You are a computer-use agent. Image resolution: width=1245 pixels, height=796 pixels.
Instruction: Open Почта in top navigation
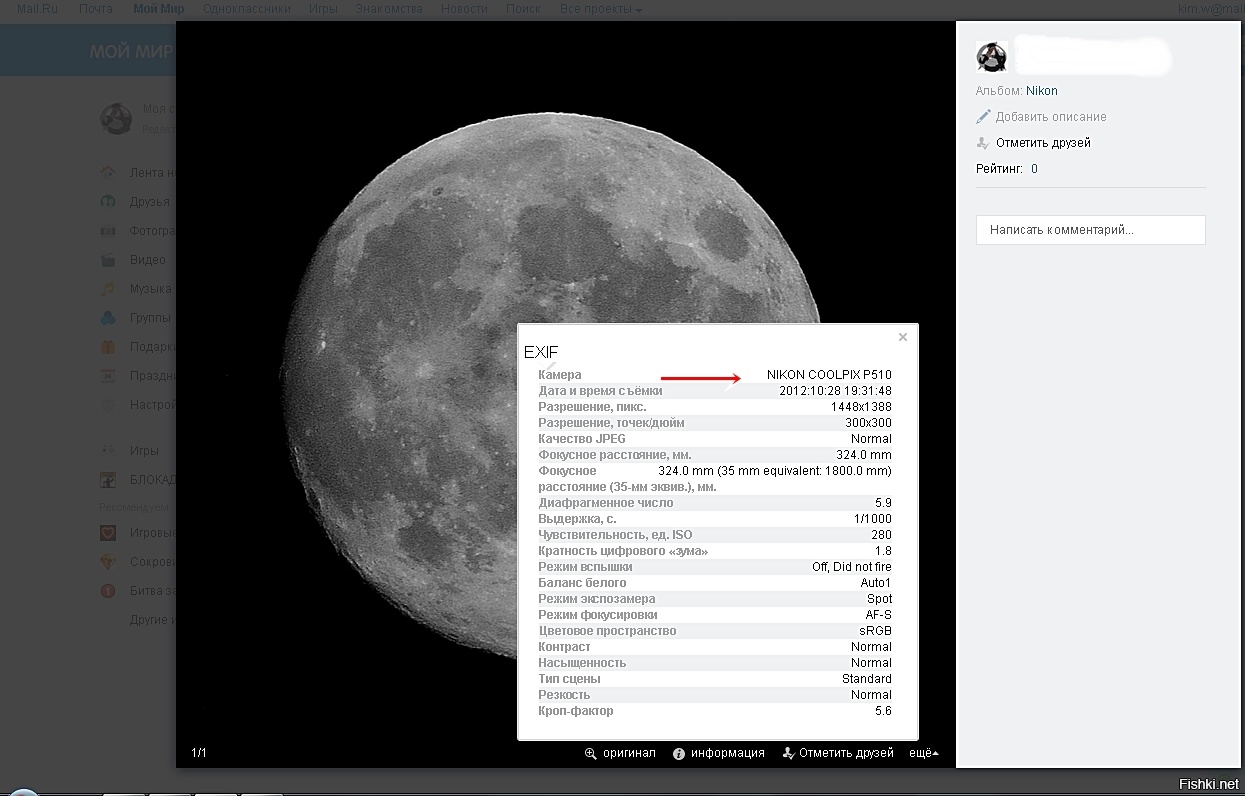click(x=96, y=9)
